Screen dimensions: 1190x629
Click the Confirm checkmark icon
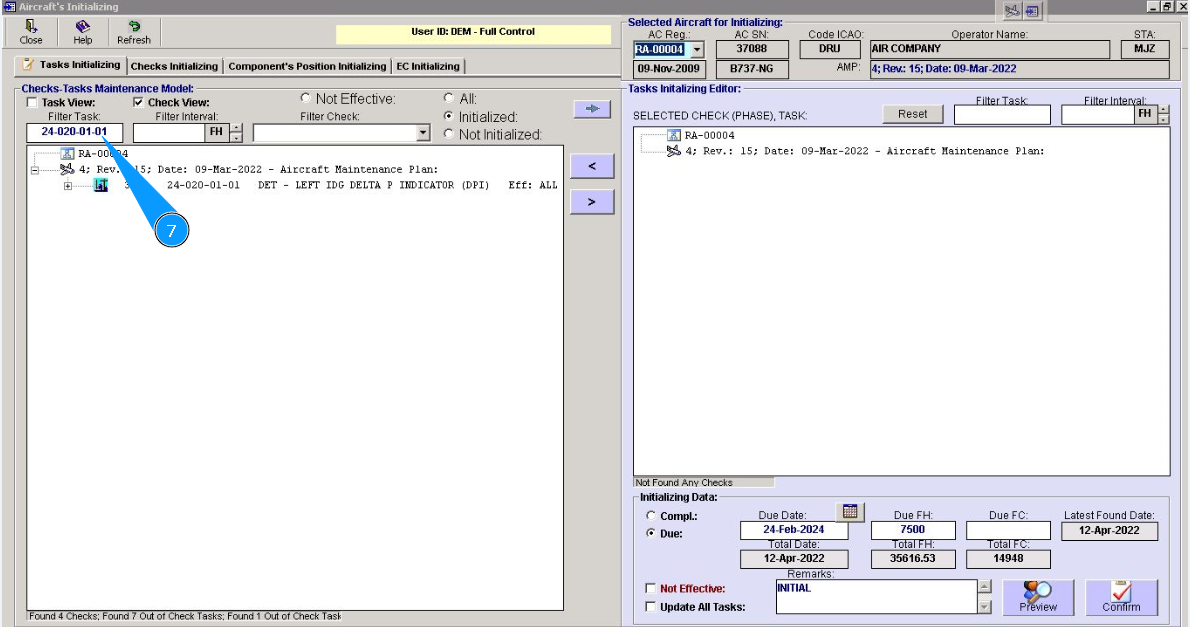coord(1121,593)
